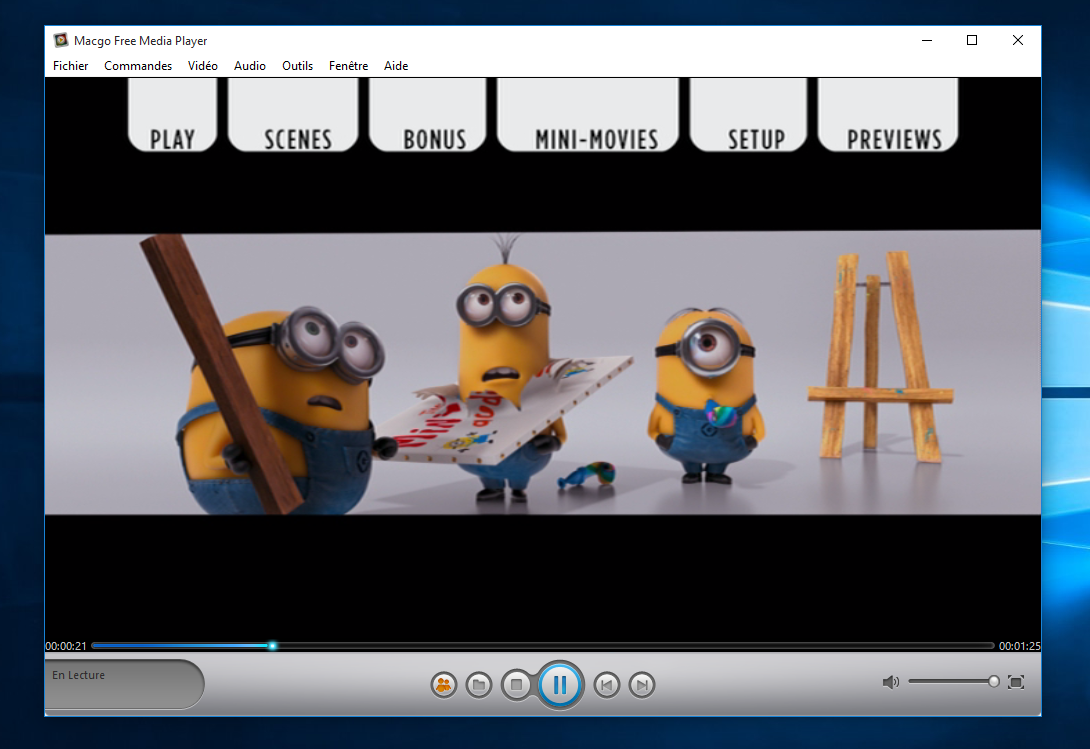Viewport: 1090px width, 749px height.
Task: Select BONUS on the disc menu
Action: tap(428, 115)
